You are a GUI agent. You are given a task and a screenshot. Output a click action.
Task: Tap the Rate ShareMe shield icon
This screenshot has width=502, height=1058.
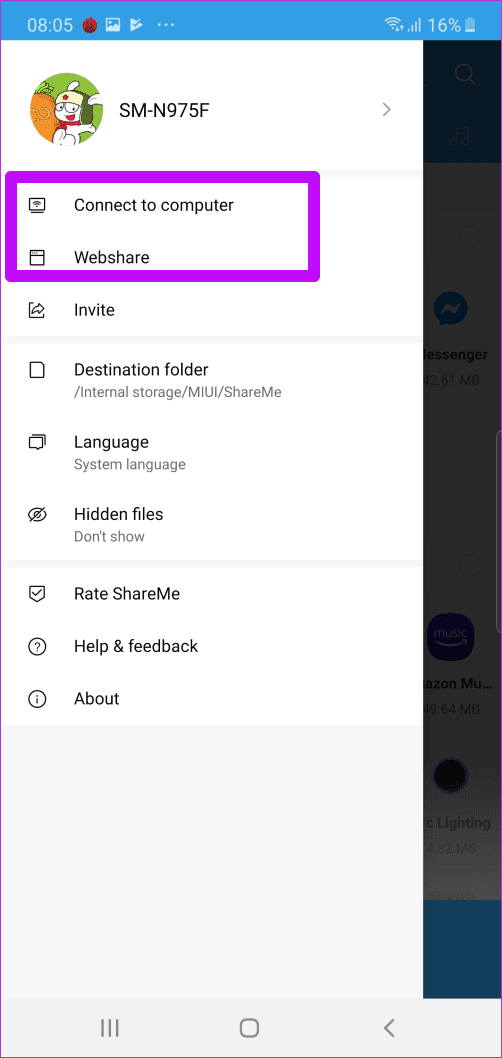(37, 594)
